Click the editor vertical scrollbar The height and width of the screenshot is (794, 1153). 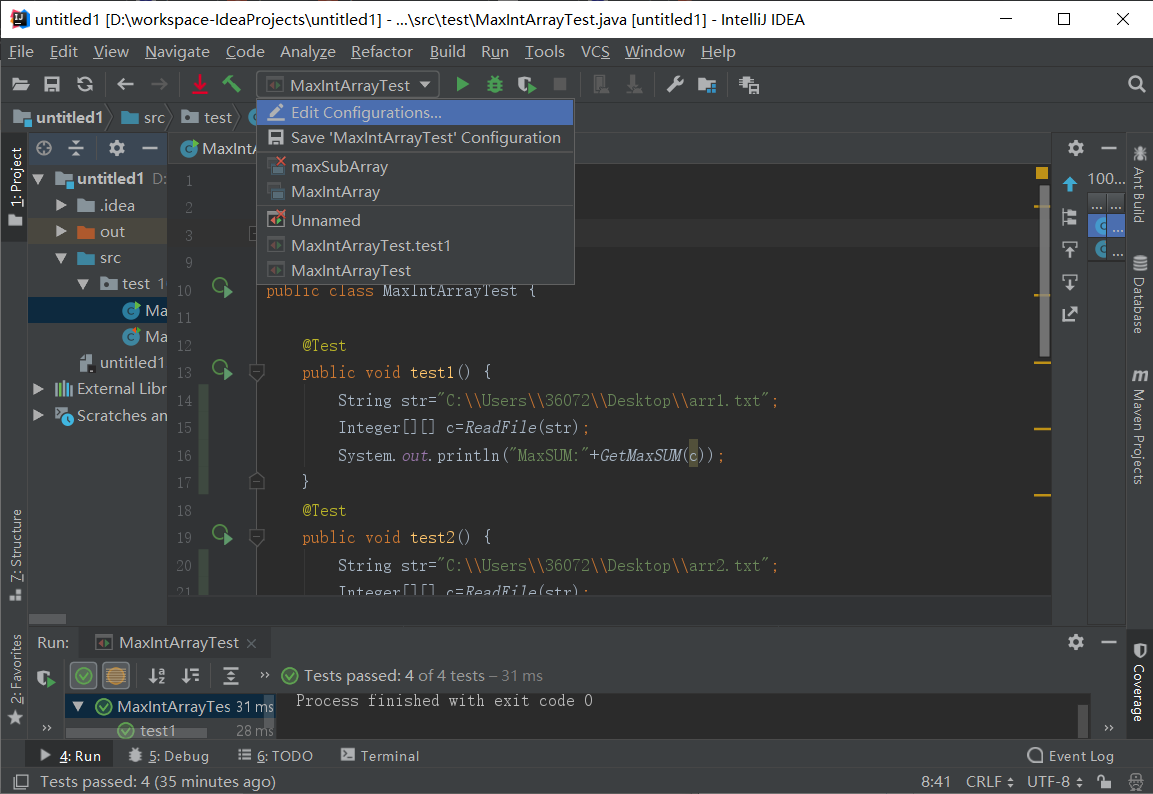1044,270
